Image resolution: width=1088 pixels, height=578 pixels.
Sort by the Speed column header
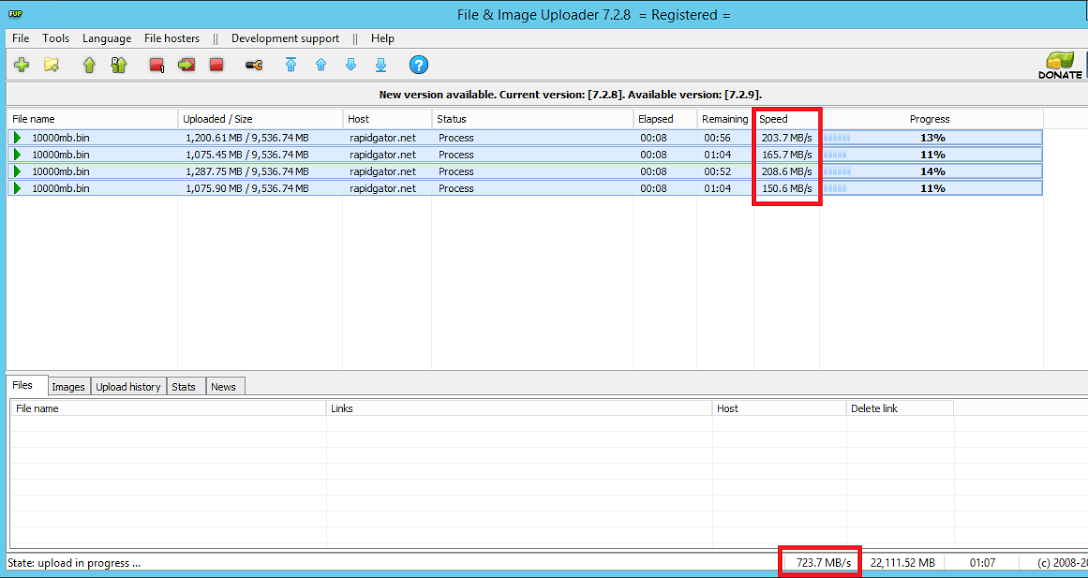pyautogui.click(x=787, y=119)
